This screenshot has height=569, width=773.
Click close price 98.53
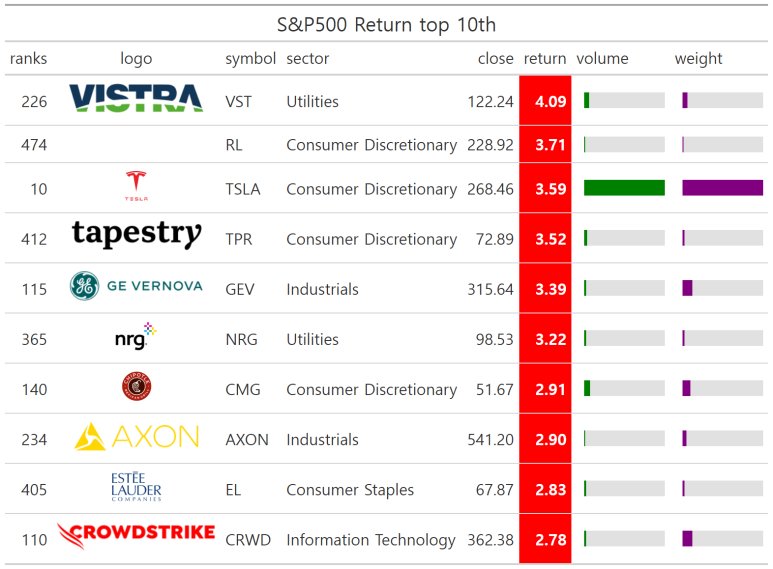coord(494,340)
